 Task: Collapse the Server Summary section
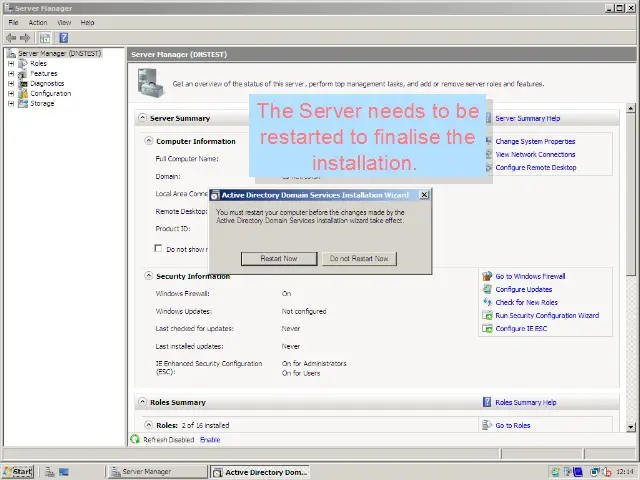coord(142,118)
